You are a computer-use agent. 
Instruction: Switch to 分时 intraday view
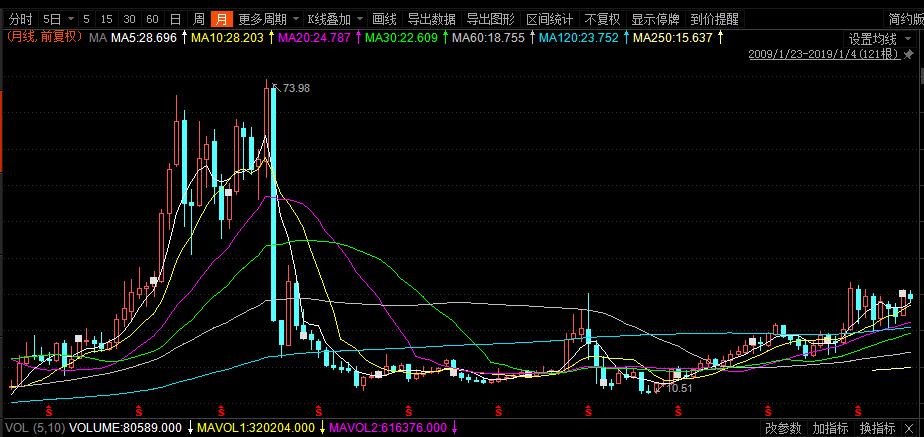coord(21,19)
